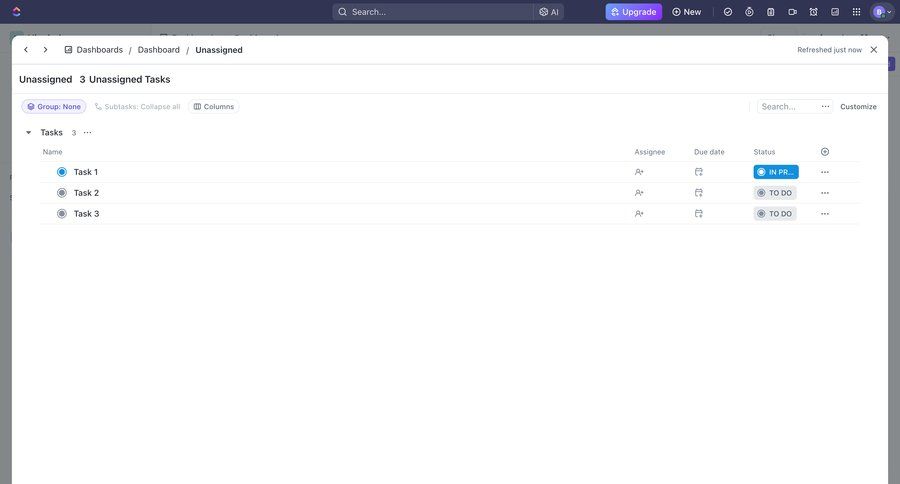The height and width of the screenshot is (484, 900).
Task: Open Task 1 by its name
Action: (x=86, y=172)
